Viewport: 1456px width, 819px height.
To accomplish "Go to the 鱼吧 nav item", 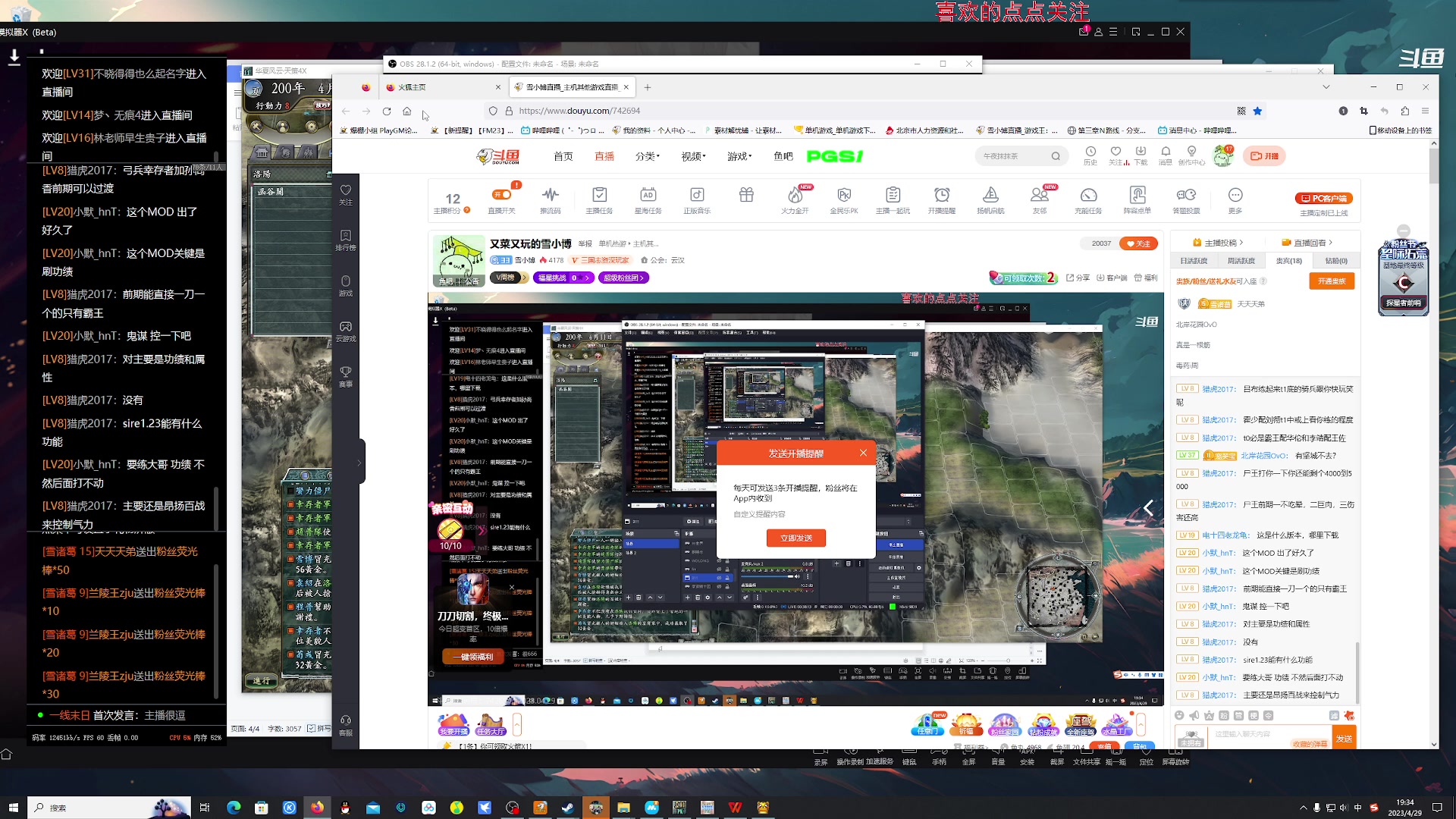I will point(783,156).
